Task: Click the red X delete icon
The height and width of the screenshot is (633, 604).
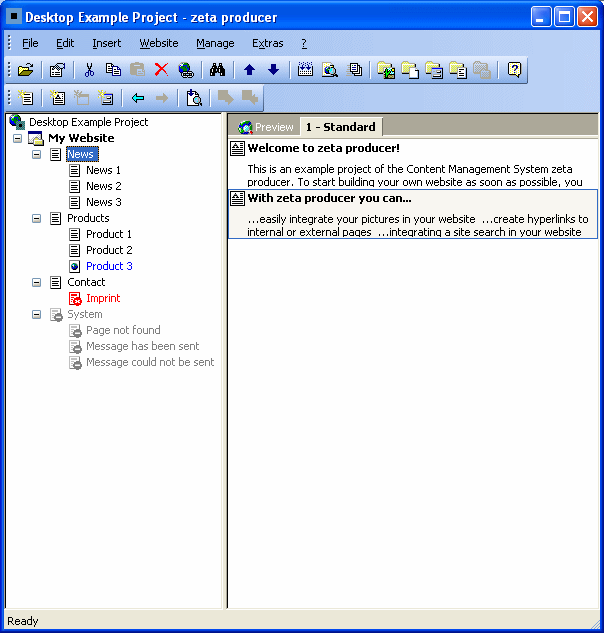Action: point(161,70)
